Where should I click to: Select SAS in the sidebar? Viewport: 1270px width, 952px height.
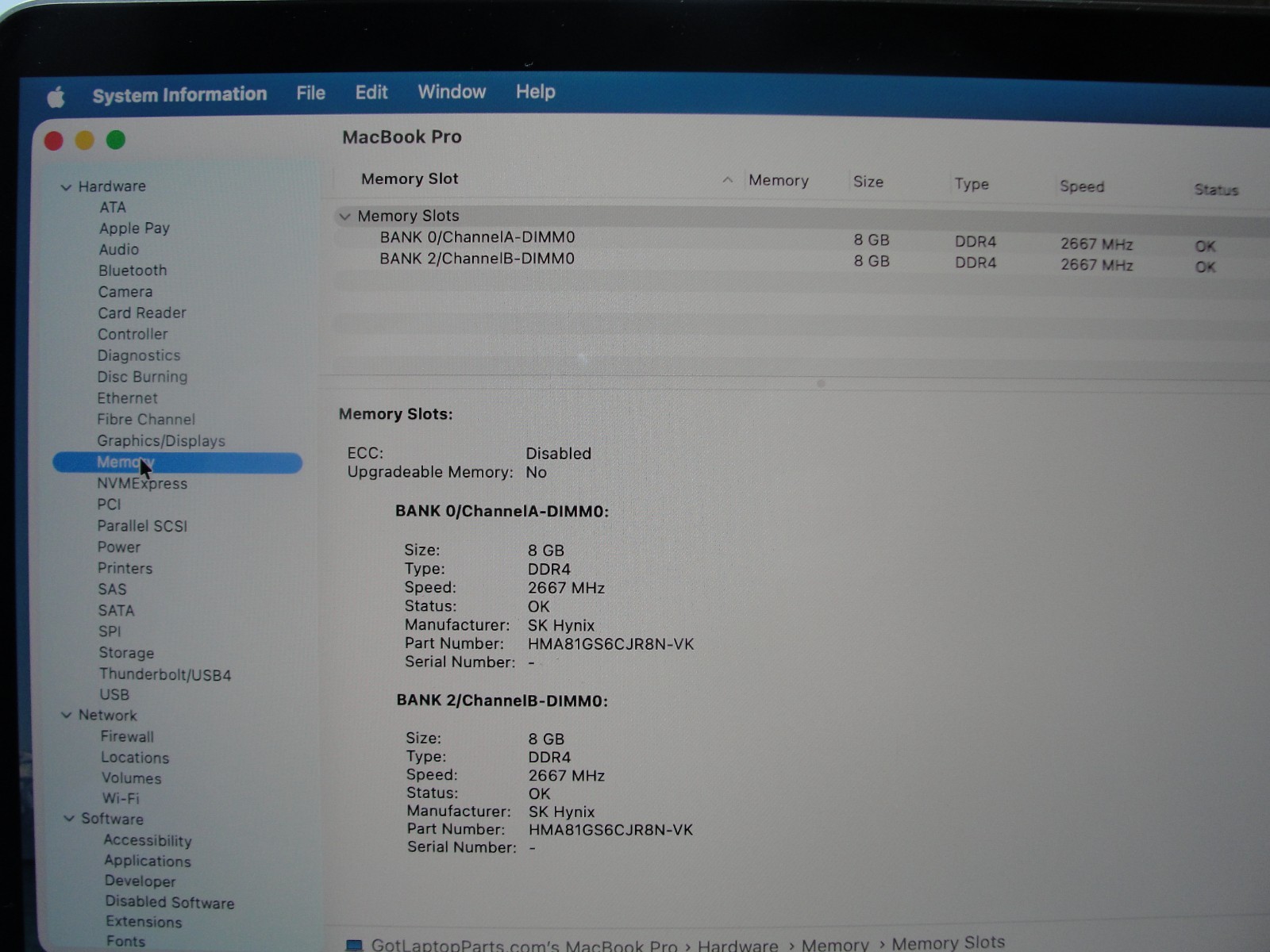pyautogui.click(x=112, y=589)
